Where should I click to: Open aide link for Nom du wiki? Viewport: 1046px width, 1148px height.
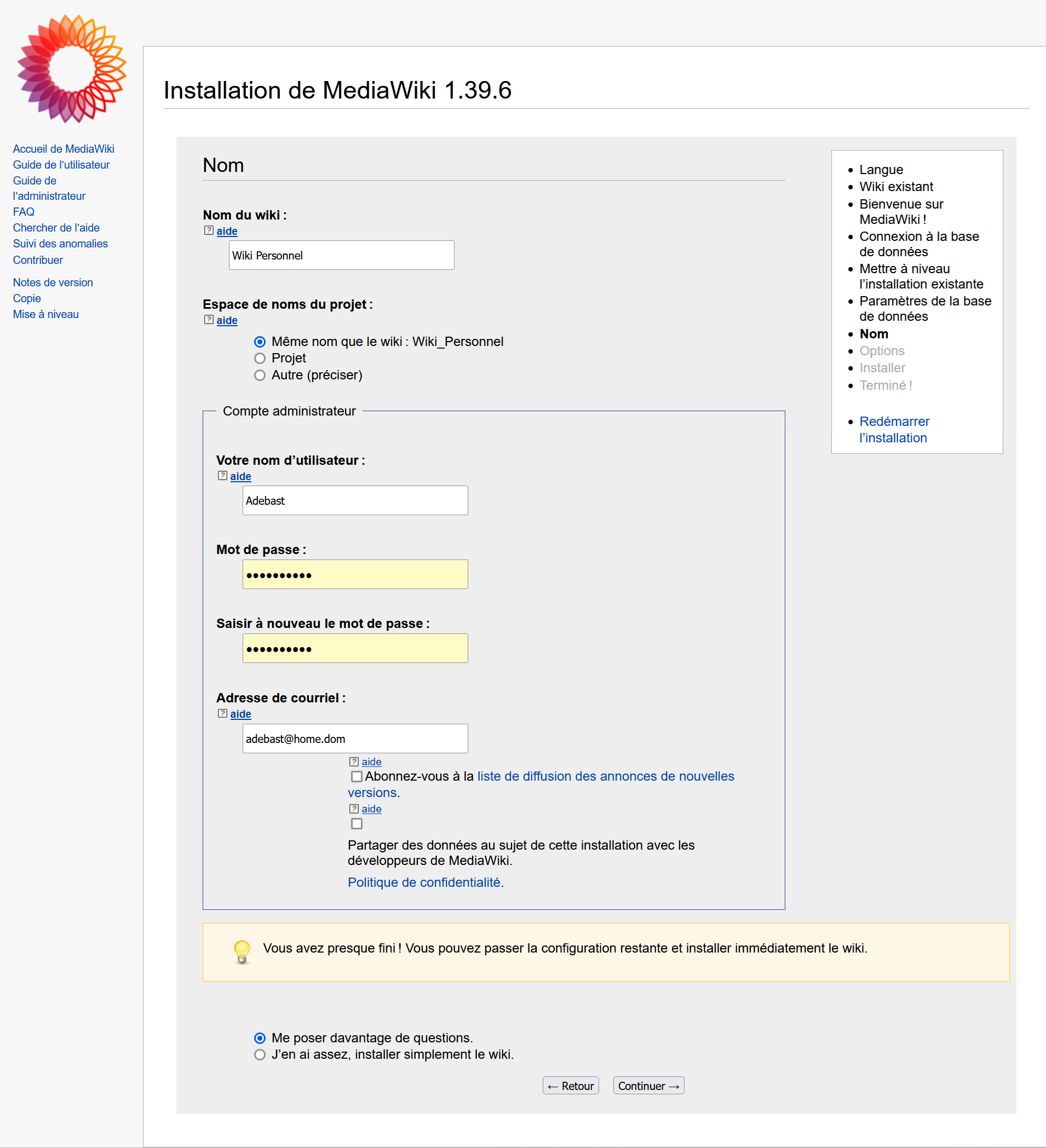pyautogui.click(x=227, y=231)
